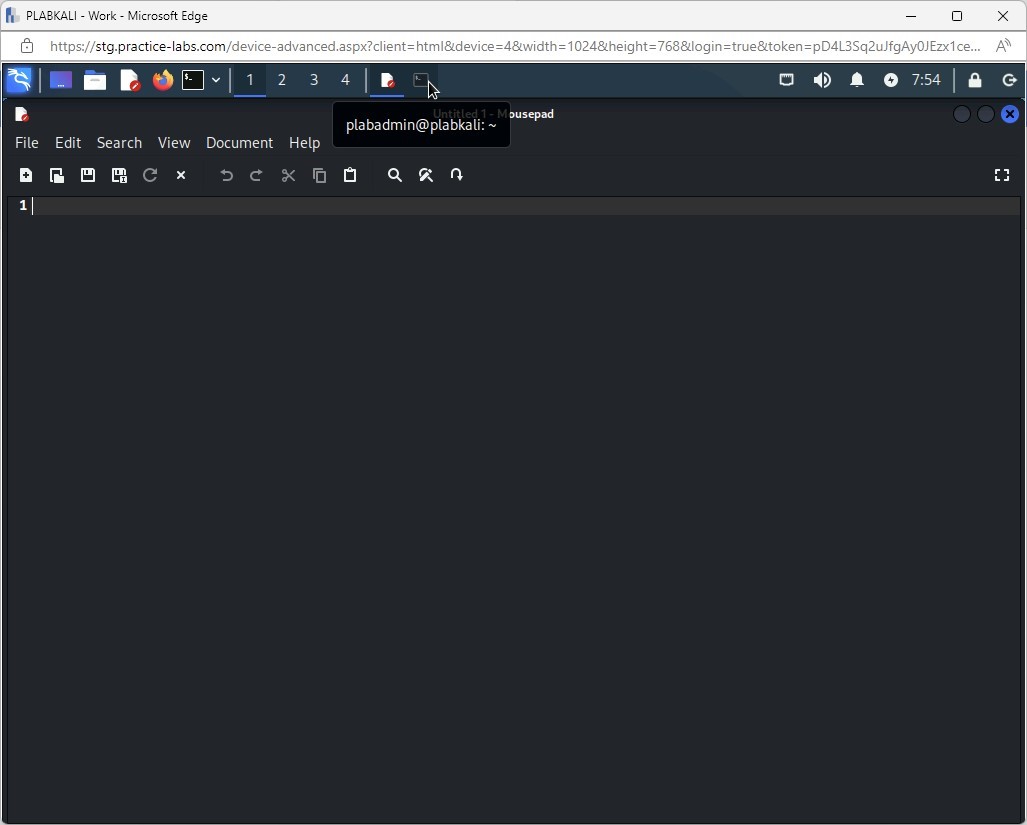1027x825 pixels.
Task: Click the Go to line icon
Action: 457,175
